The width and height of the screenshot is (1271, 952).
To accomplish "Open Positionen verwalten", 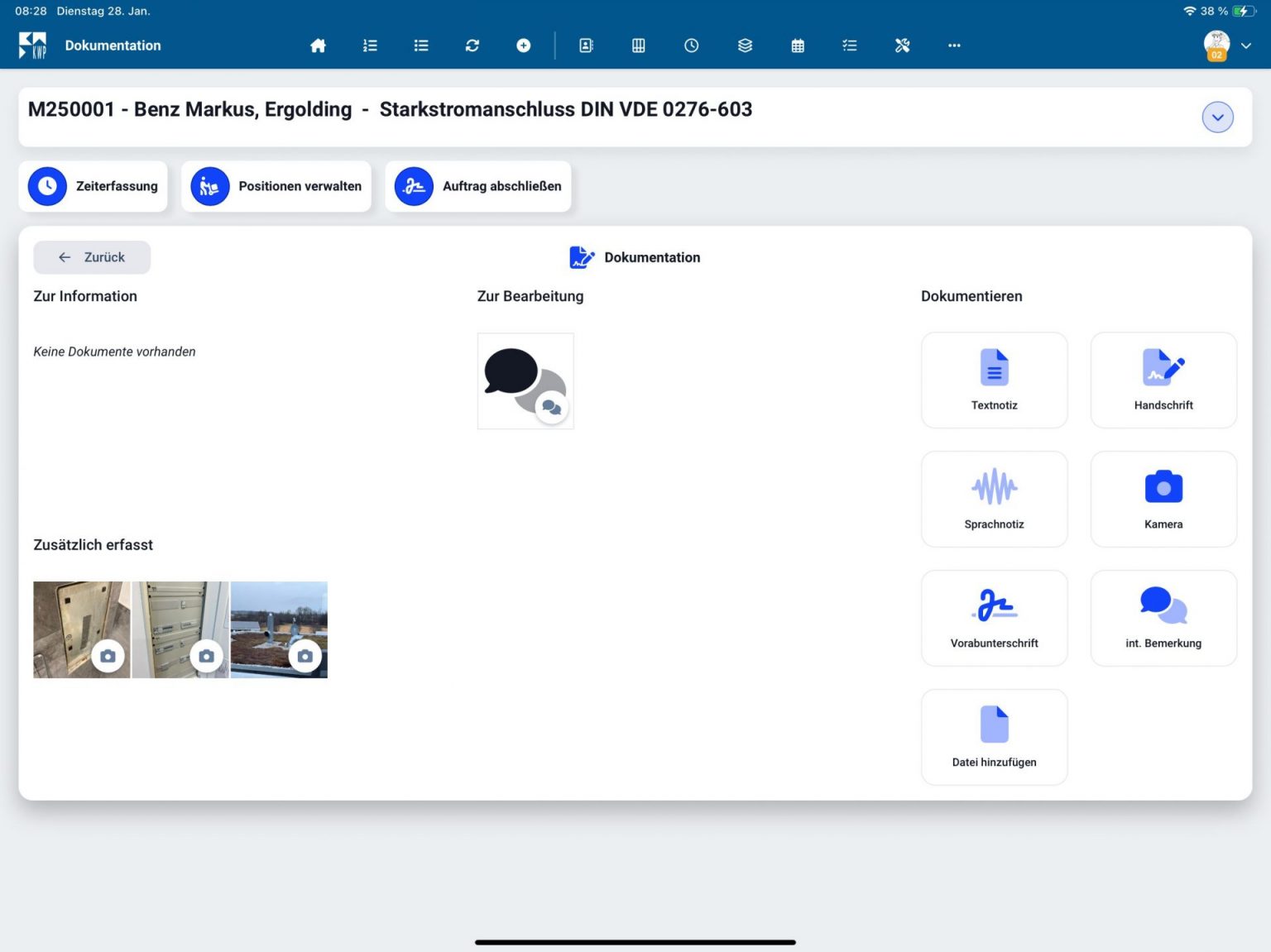I will click(x=276, y=186).
